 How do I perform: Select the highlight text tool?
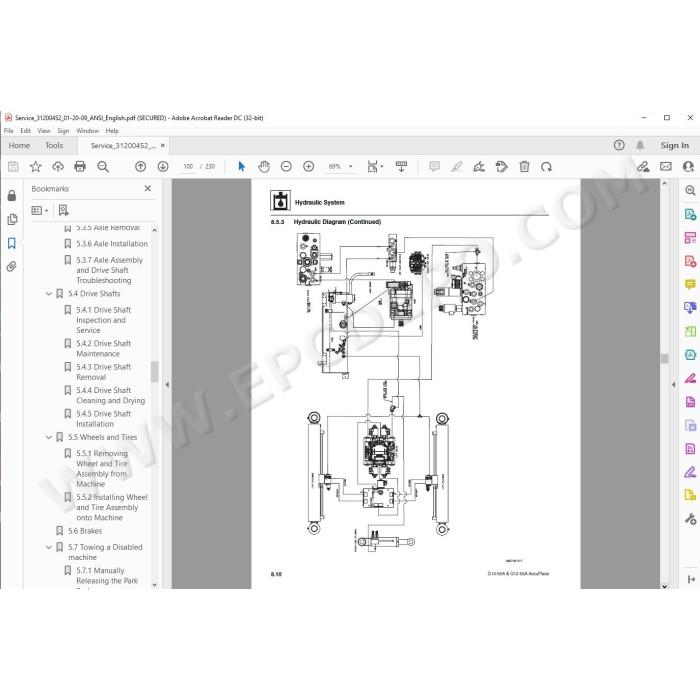456,167
